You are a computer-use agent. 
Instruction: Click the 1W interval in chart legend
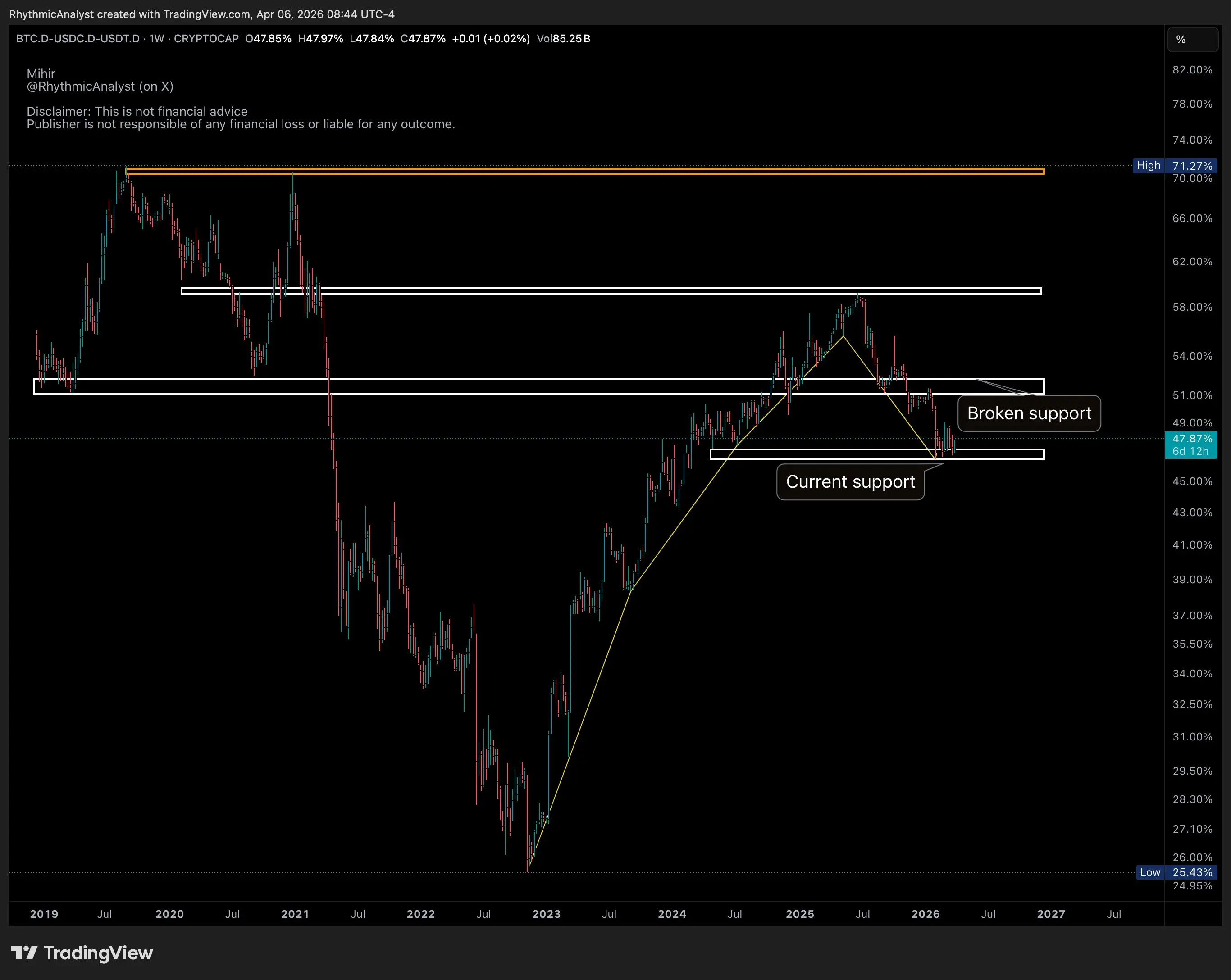[x=156, y=39]
